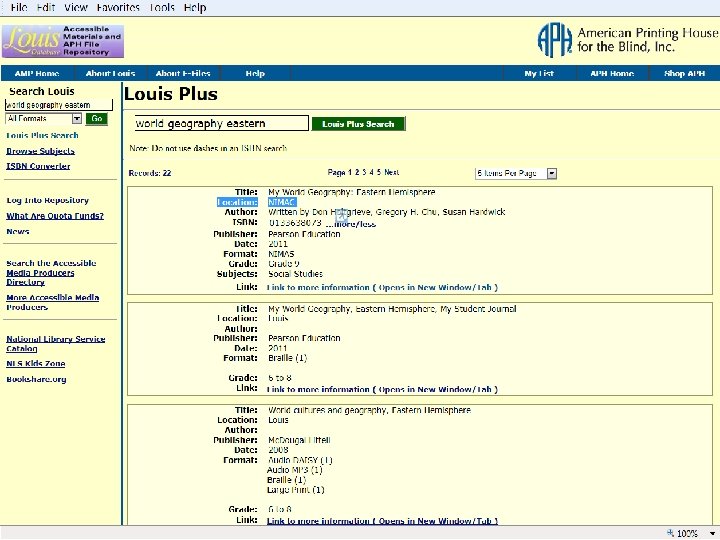Click 'Grade 9' text in first record
Image resolution: width=720 pixels, height=540 pixels.
pyautogui.click(x=284, y=264)
